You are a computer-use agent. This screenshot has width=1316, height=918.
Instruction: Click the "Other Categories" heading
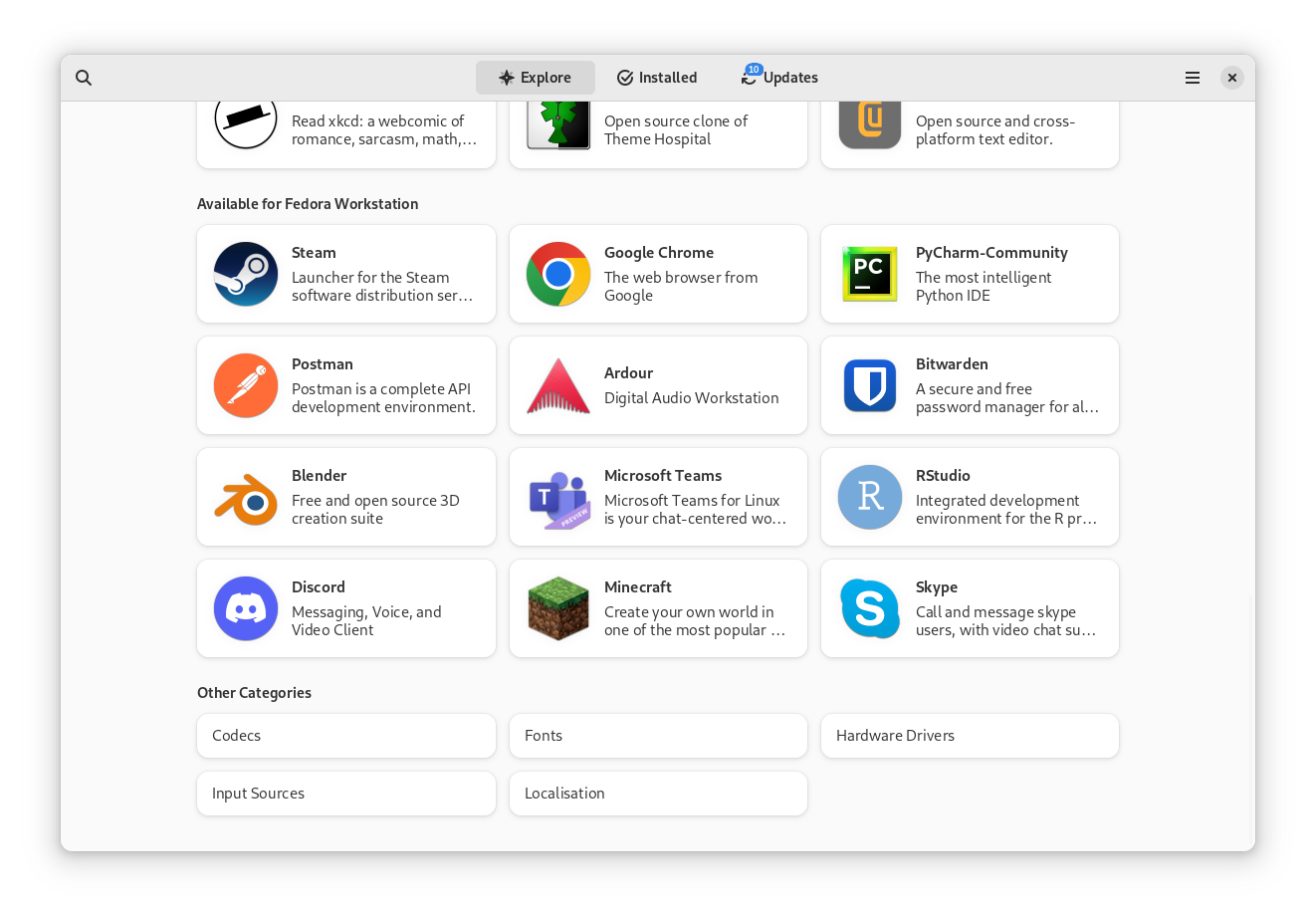point(254,693)
